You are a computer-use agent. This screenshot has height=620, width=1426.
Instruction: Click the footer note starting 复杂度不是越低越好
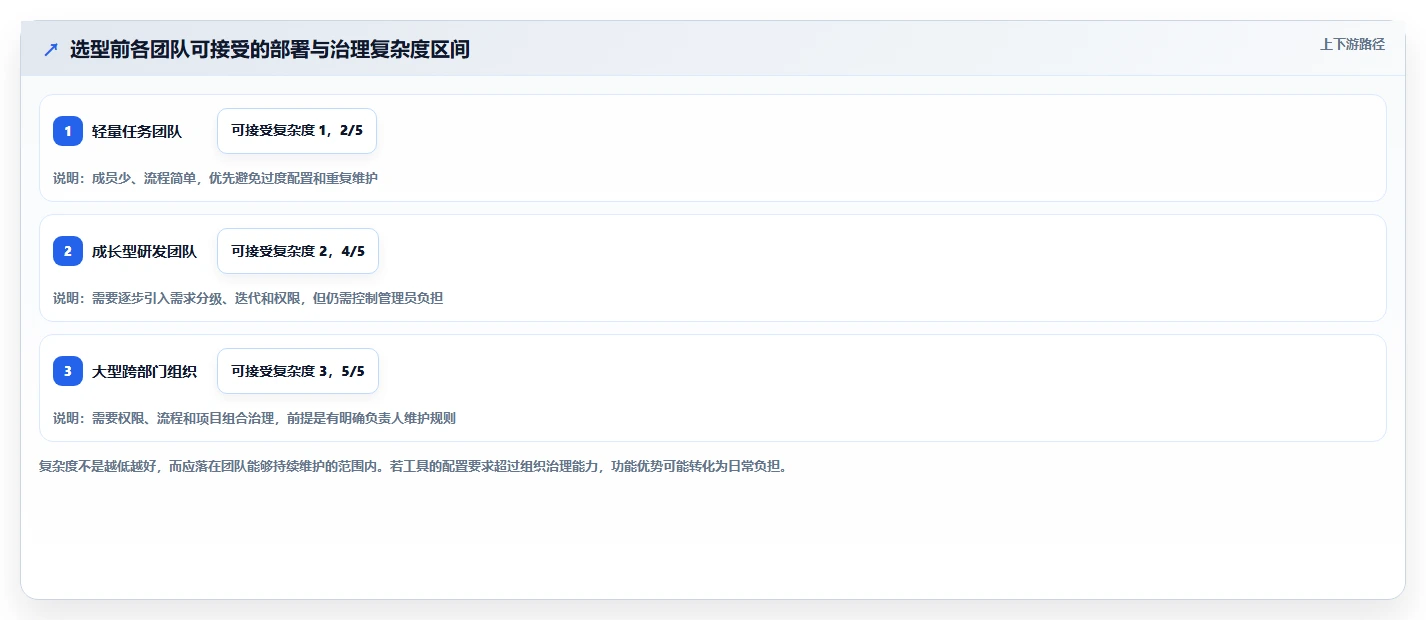point(413,467)
